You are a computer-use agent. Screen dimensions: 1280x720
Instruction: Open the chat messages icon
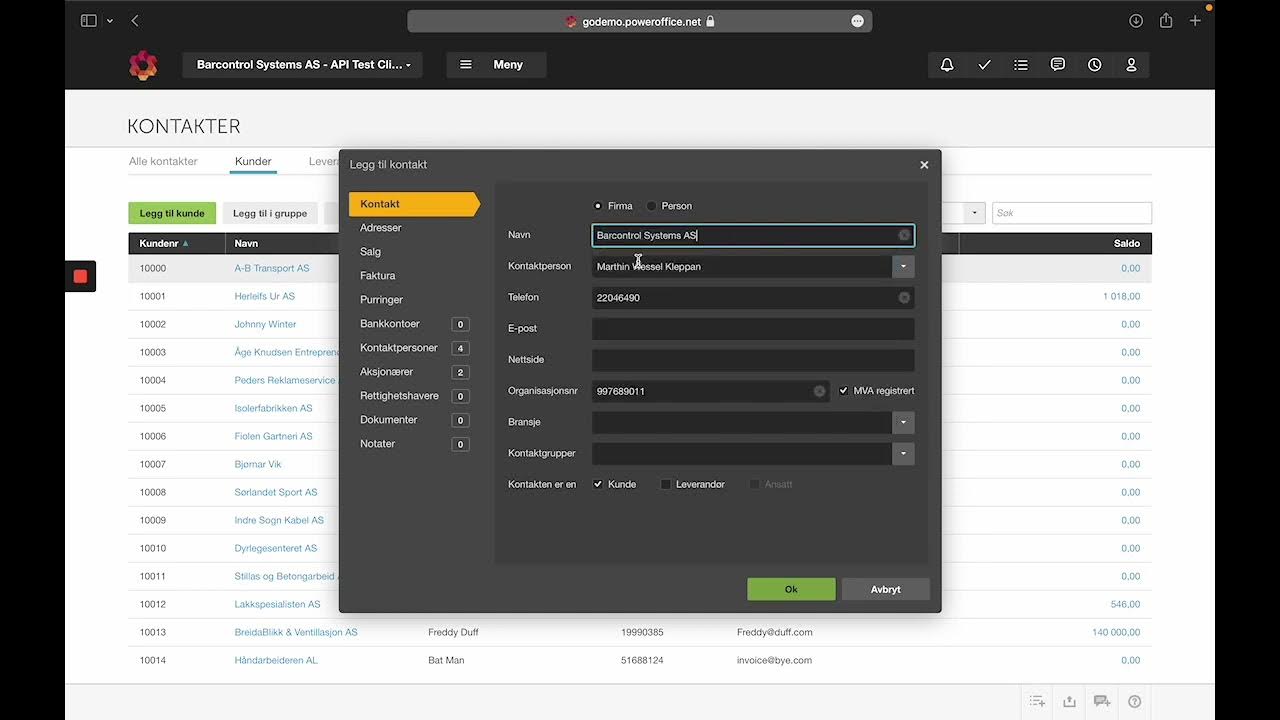click(1057, 65)
